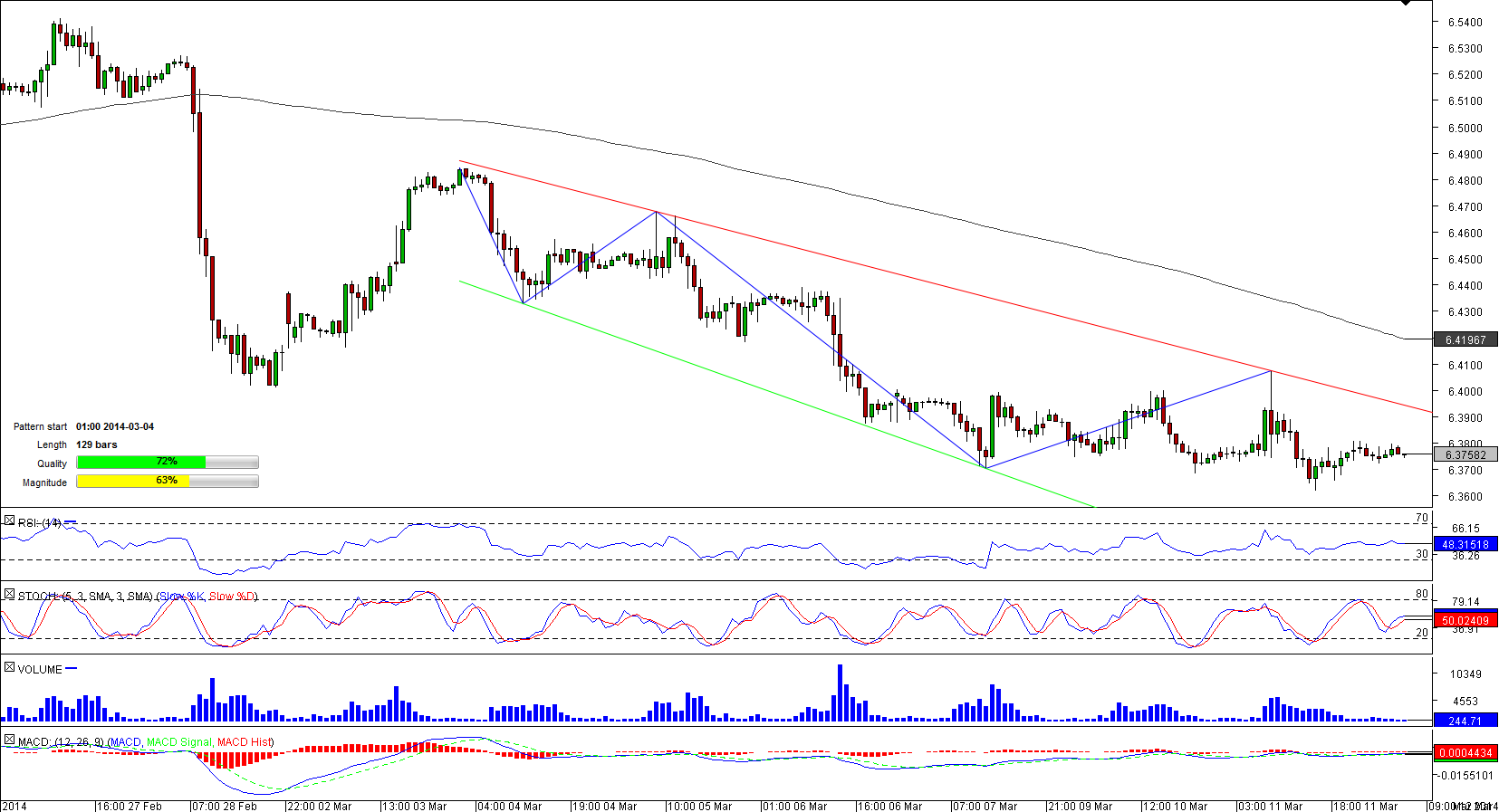This screenshot has width=1499, height=812.
Task: Click the VOLUME panel close box
Action: click(9, 668)
